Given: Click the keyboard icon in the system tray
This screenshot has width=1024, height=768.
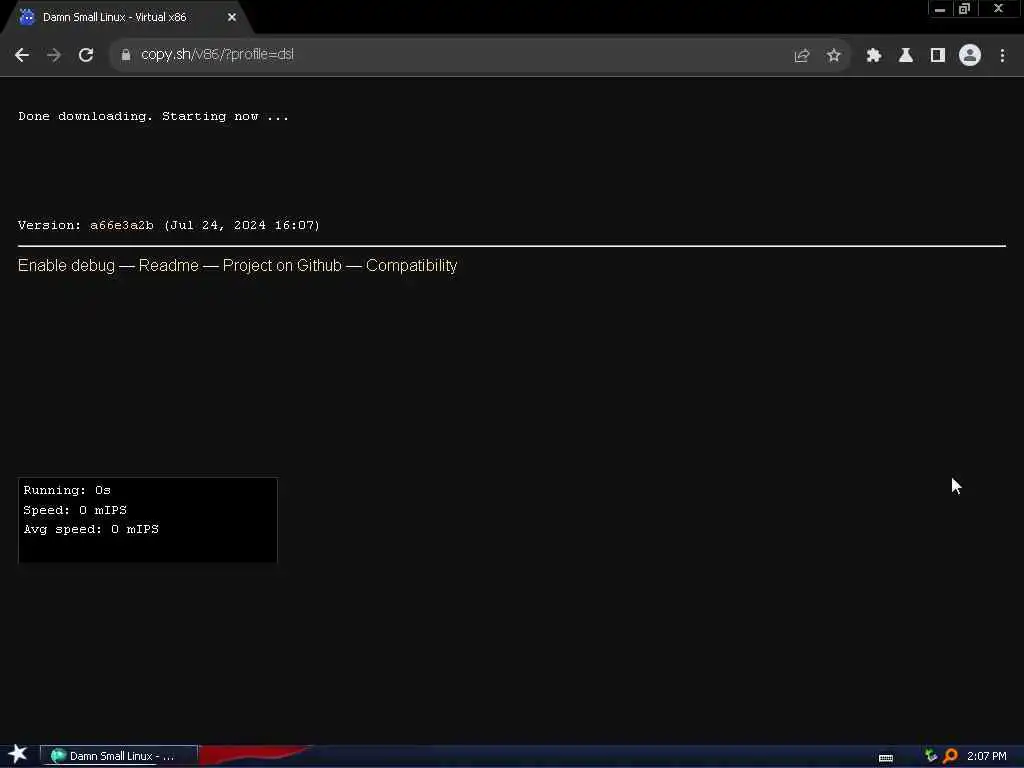Looking at the screenshot, I should tap(886, 758).
